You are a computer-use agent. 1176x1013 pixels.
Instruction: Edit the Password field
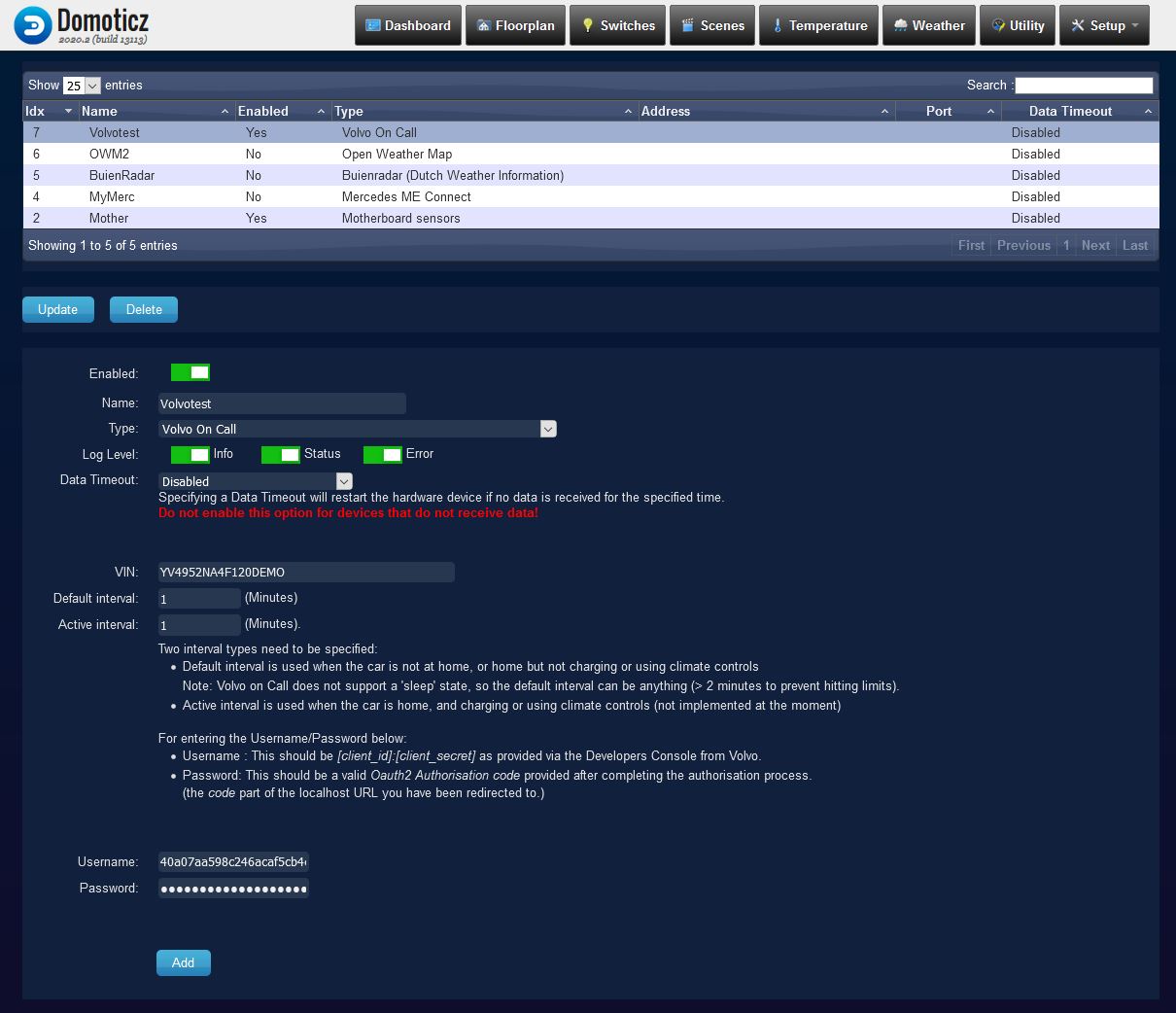coord(233,888)
